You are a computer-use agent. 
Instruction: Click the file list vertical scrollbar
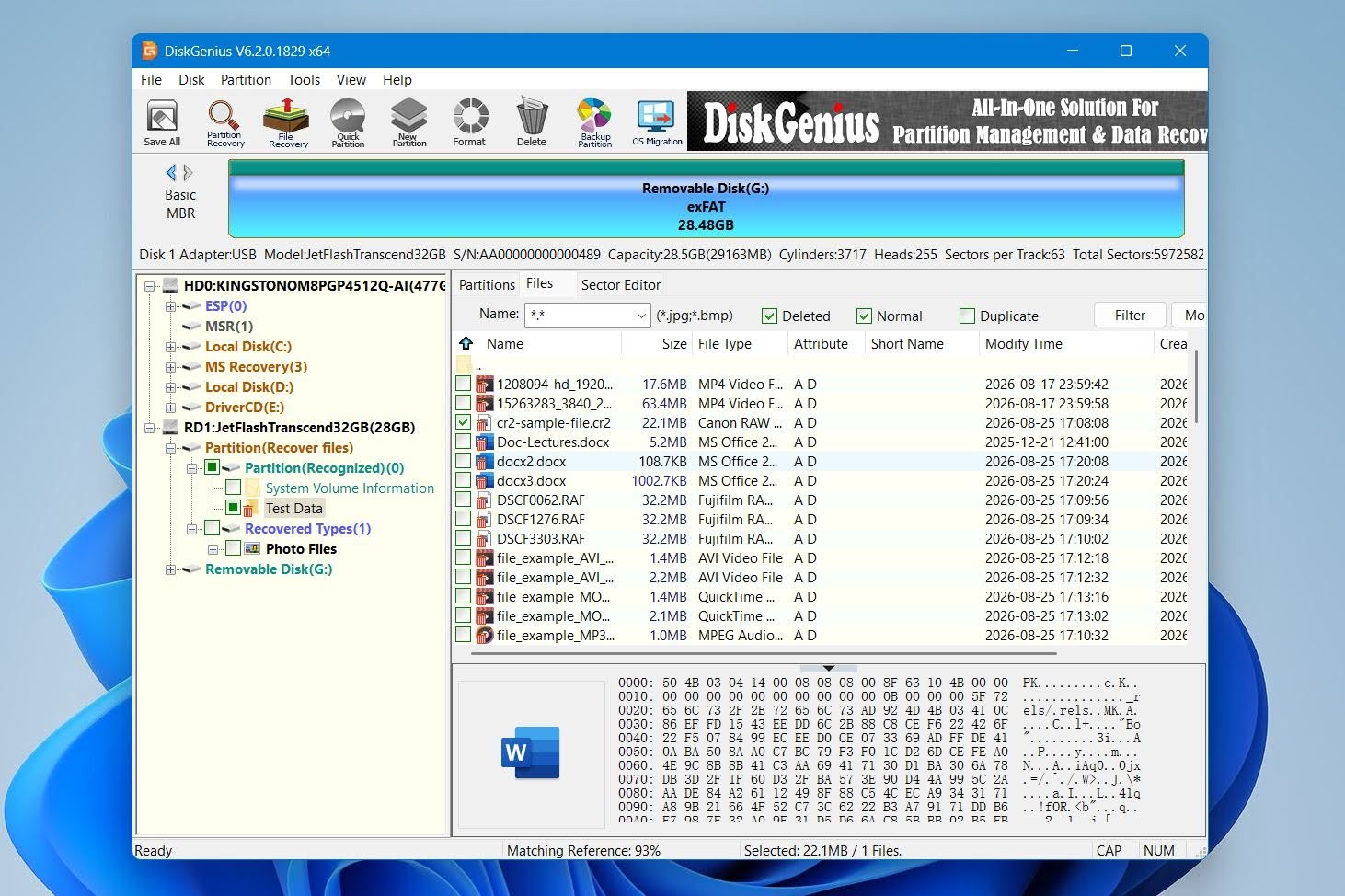(x=1195, y=386)
